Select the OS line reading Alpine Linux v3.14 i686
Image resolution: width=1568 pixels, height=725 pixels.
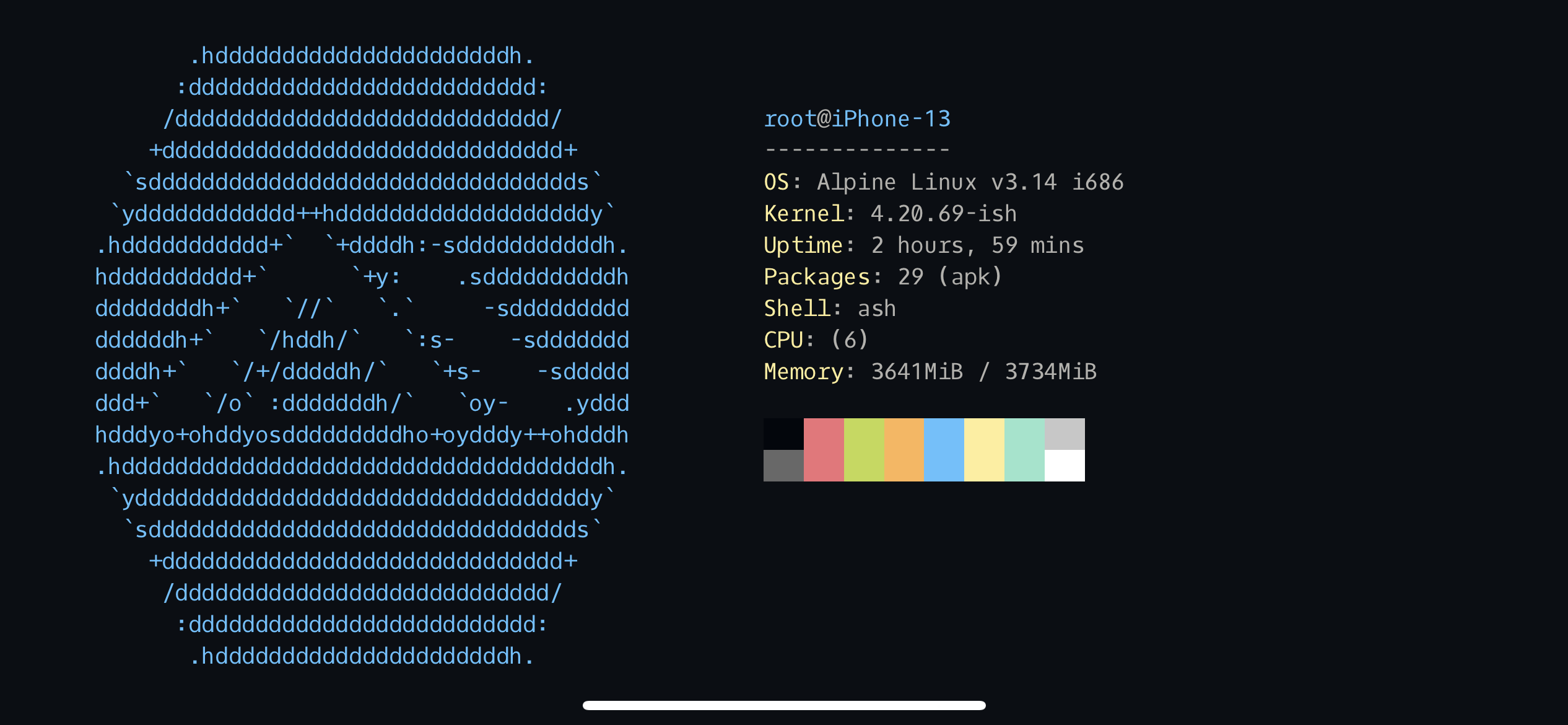tap(944, 182)
